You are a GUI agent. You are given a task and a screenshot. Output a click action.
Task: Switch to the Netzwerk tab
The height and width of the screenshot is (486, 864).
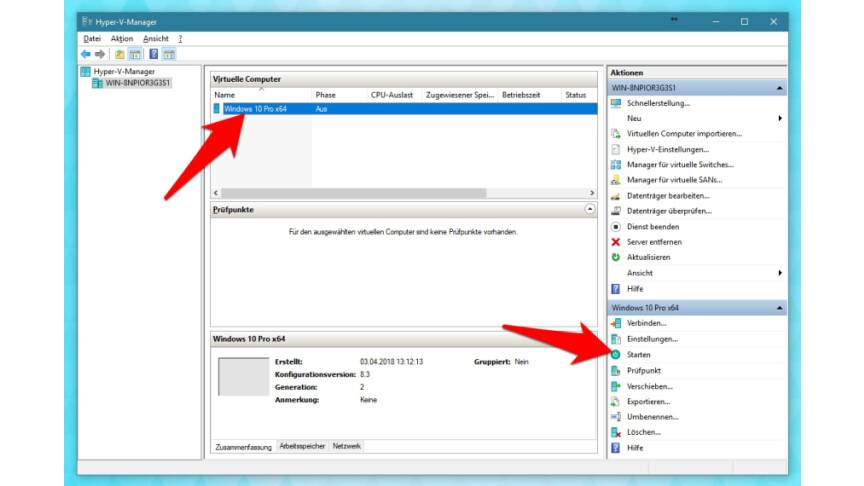click(x=347, y=446)
